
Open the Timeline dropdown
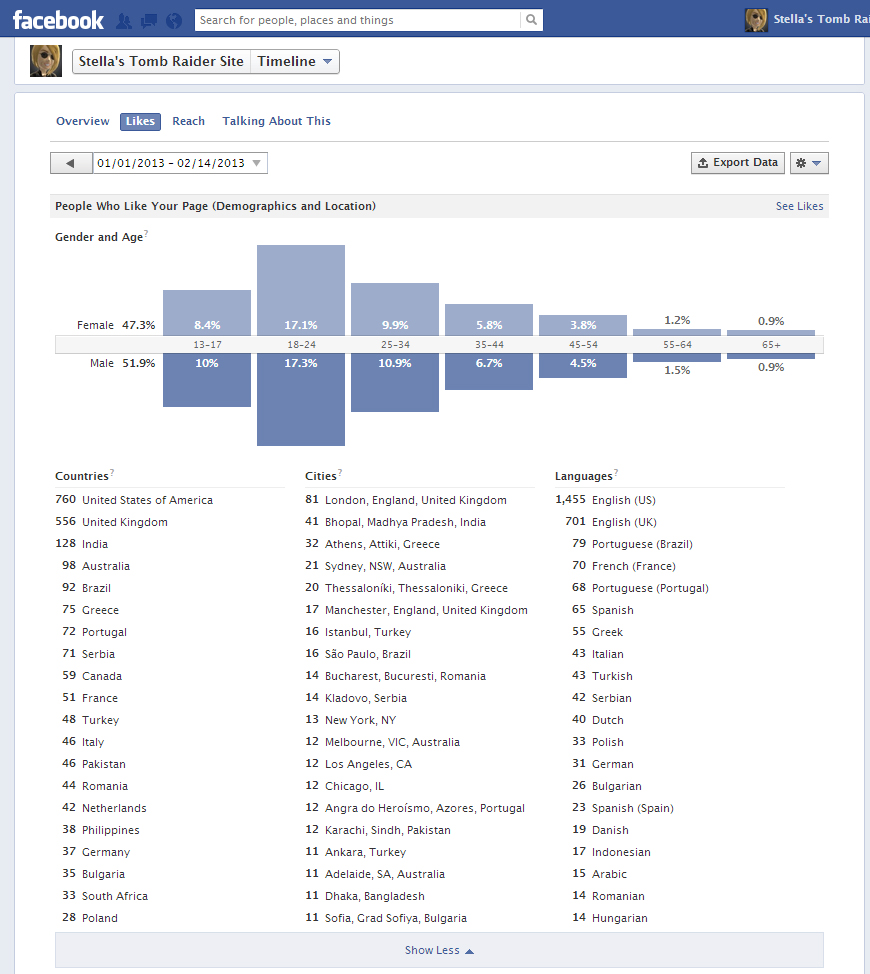point(295,62)
